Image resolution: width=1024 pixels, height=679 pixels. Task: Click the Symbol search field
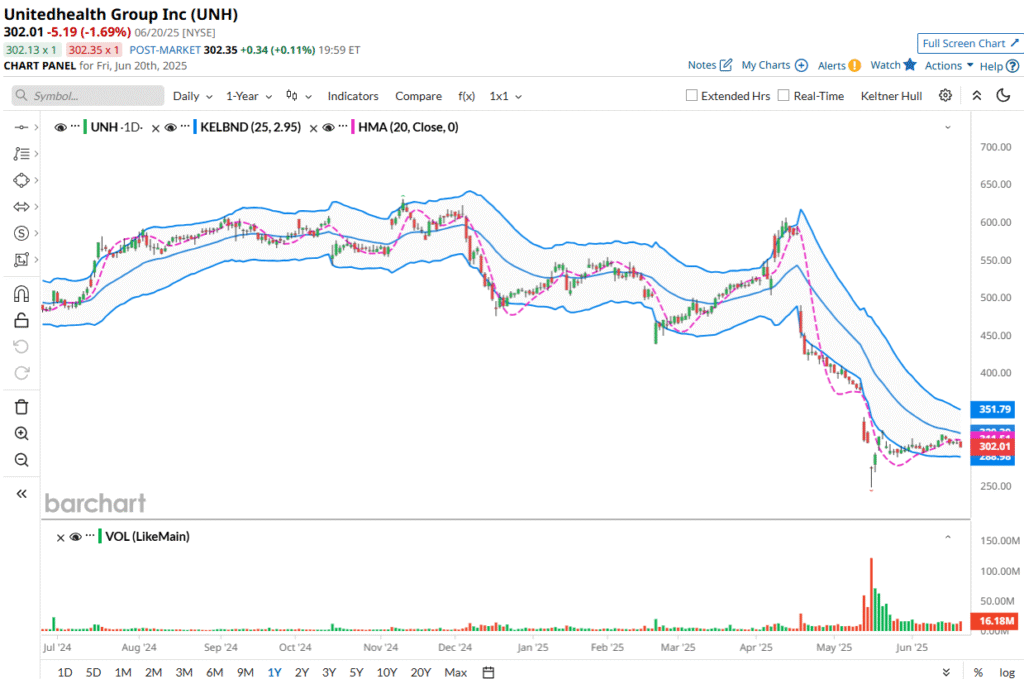pyautogui.click(x=88, y=96)
